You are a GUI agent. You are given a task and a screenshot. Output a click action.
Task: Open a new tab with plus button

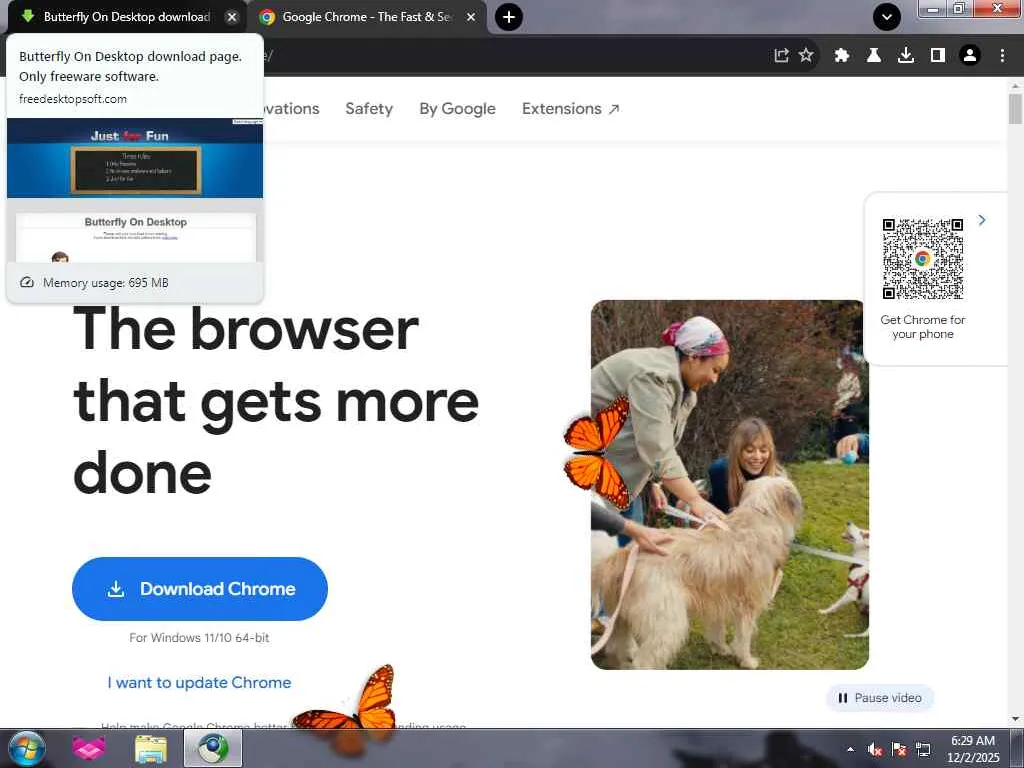tap(509, 17)
